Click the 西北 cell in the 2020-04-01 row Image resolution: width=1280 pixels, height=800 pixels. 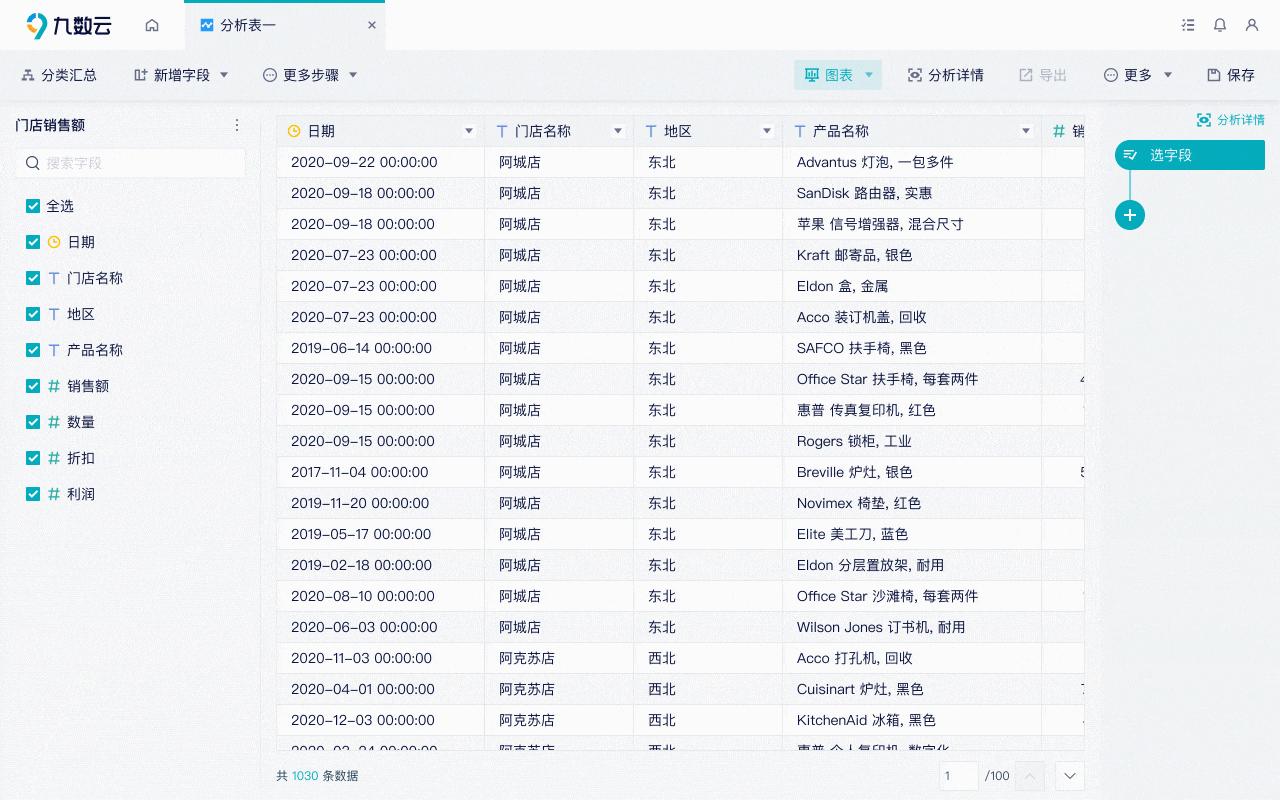click(708, 689)
